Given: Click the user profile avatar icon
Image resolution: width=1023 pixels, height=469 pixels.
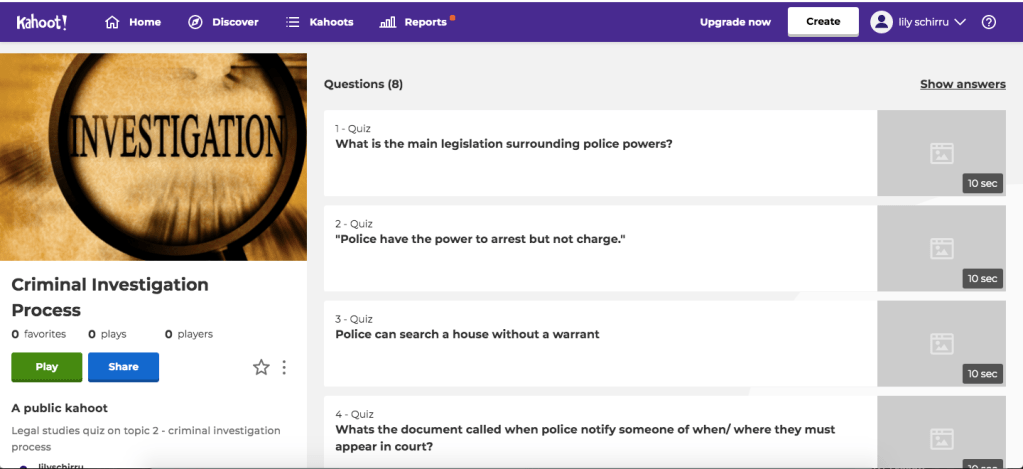Looking at the screenshot, I should coord(881,22).
